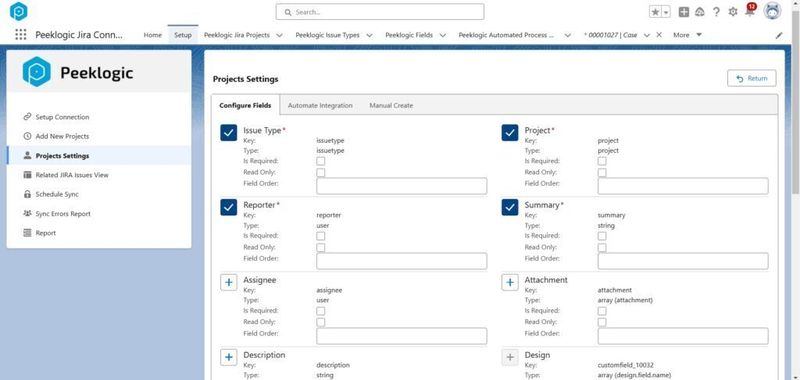Select the Setup navigation tab
The height and width of the screenshot is (380, 800).
pyautogui.click(x=183, y=35)
